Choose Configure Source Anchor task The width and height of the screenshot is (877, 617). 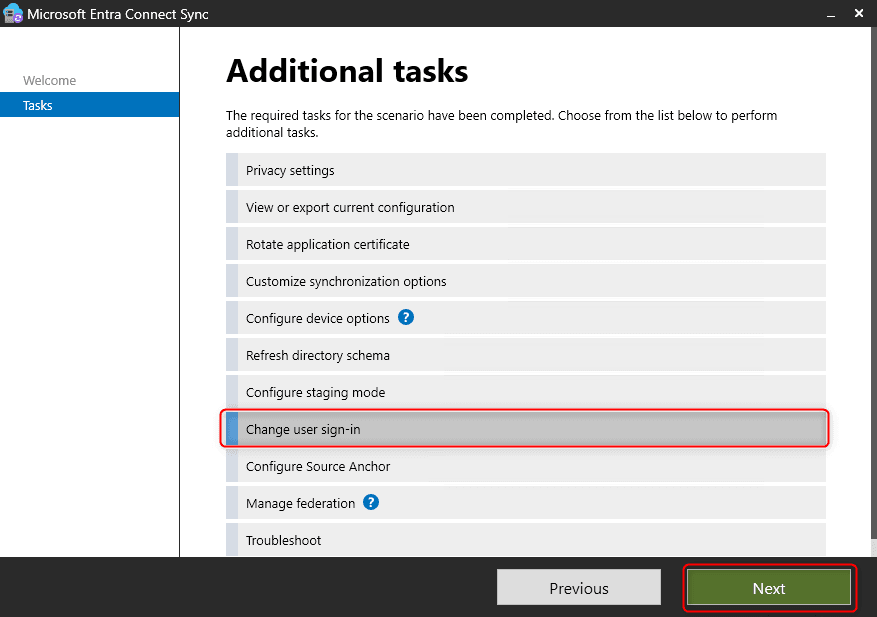click(x=318, y=466)
